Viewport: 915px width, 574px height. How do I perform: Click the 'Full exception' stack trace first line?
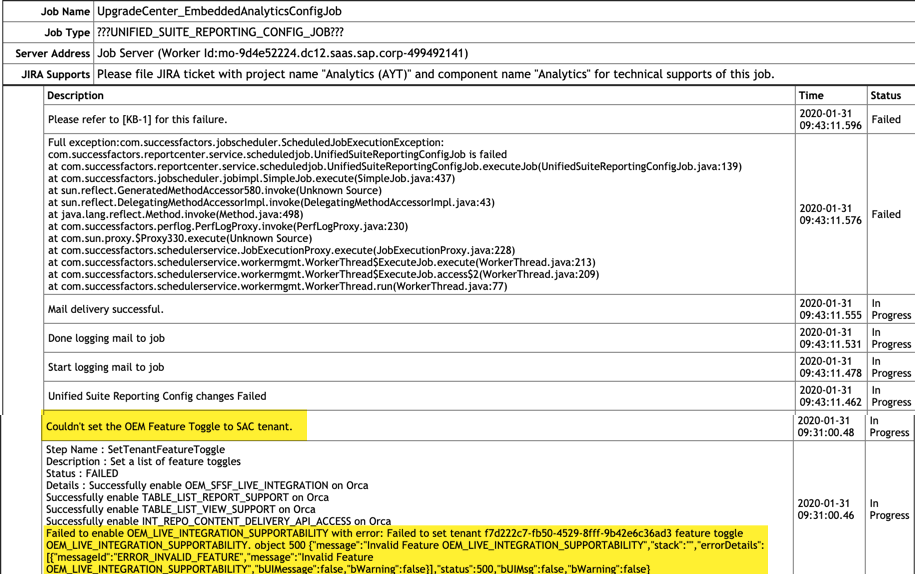pos(246,142)
